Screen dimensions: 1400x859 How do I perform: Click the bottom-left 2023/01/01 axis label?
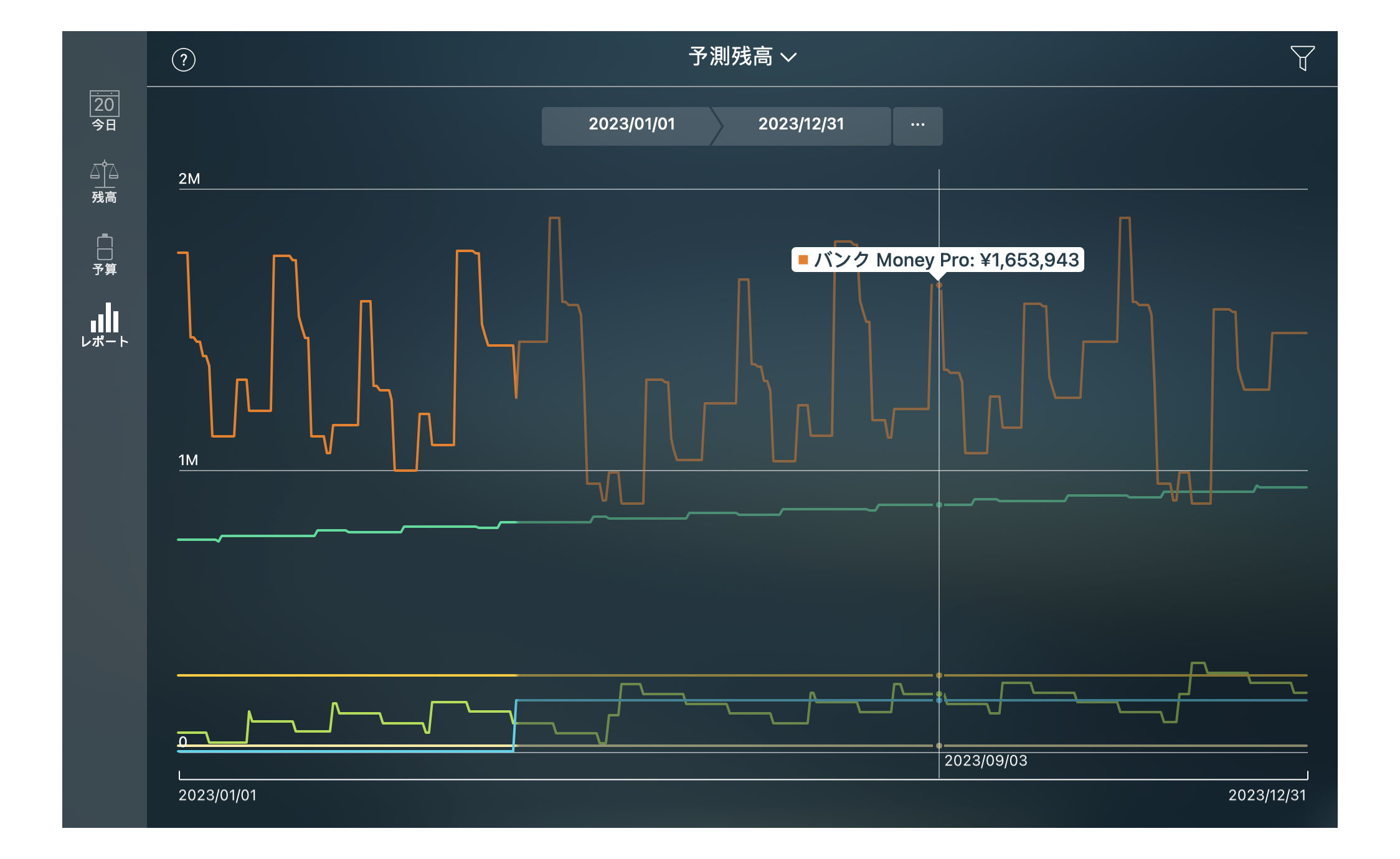point(217,795)
